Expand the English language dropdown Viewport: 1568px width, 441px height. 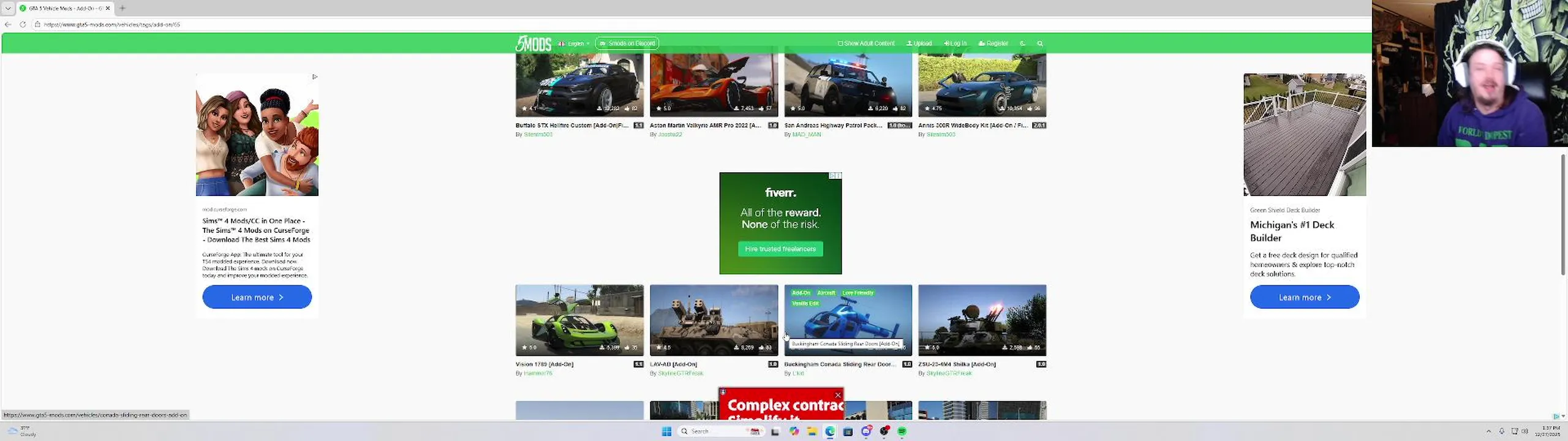573,43
